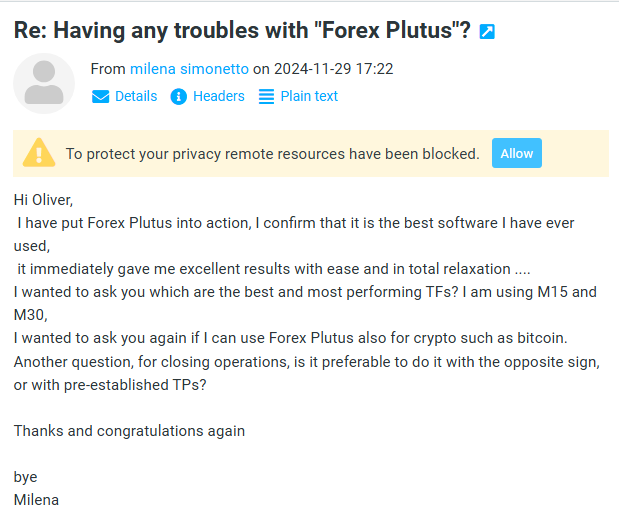Open sender milena simonetto link

coord(189,69)
